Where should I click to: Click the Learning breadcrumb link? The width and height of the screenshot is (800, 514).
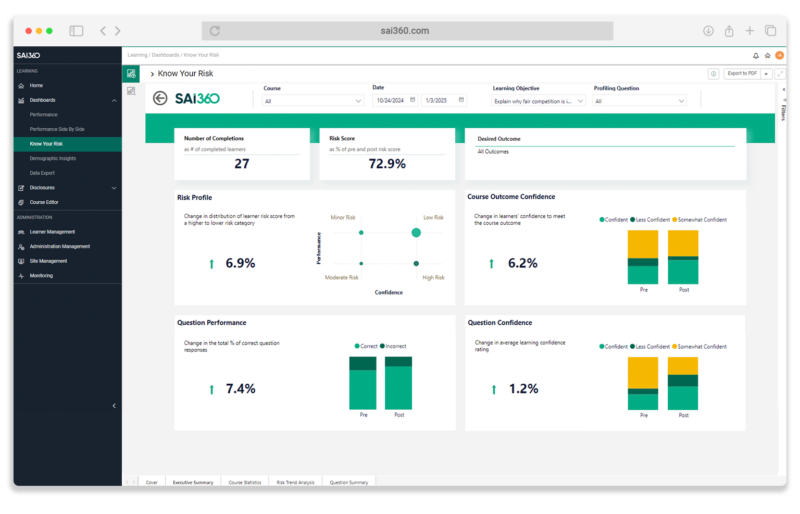(137, 55)
